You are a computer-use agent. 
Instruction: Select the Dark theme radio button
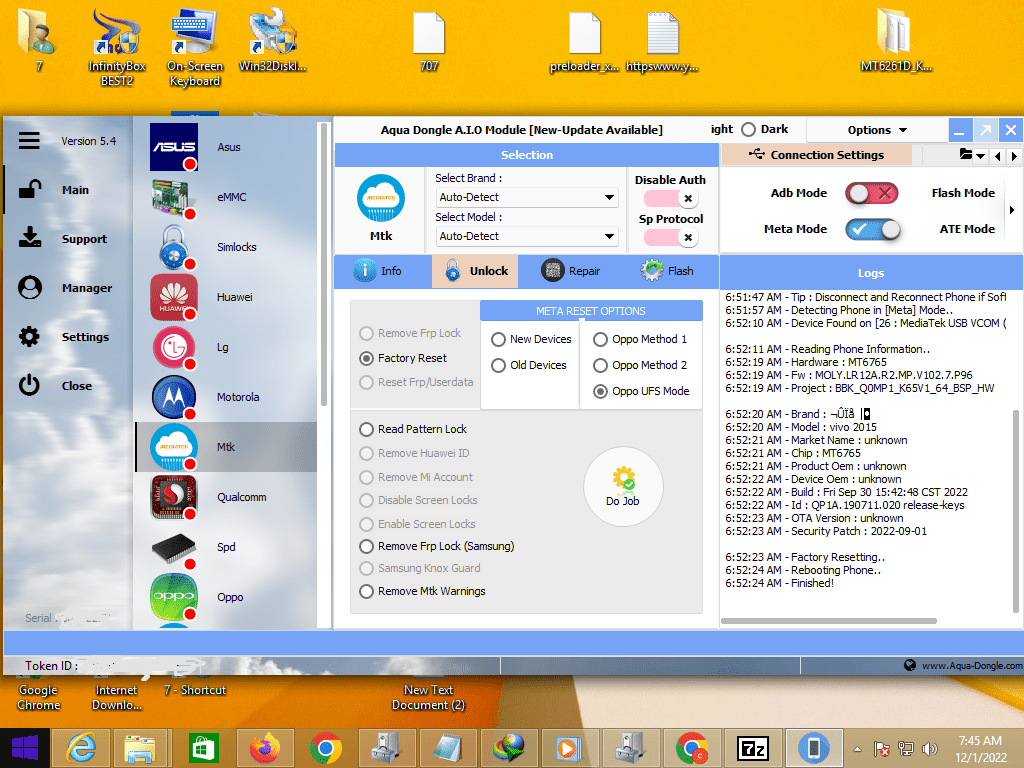(x=748, y=129)
